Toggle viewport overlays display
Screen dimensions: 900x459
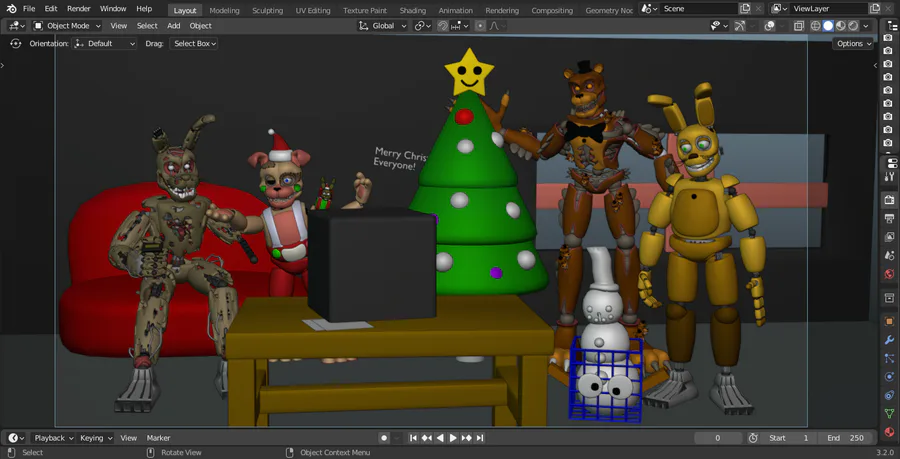[770, 26]
